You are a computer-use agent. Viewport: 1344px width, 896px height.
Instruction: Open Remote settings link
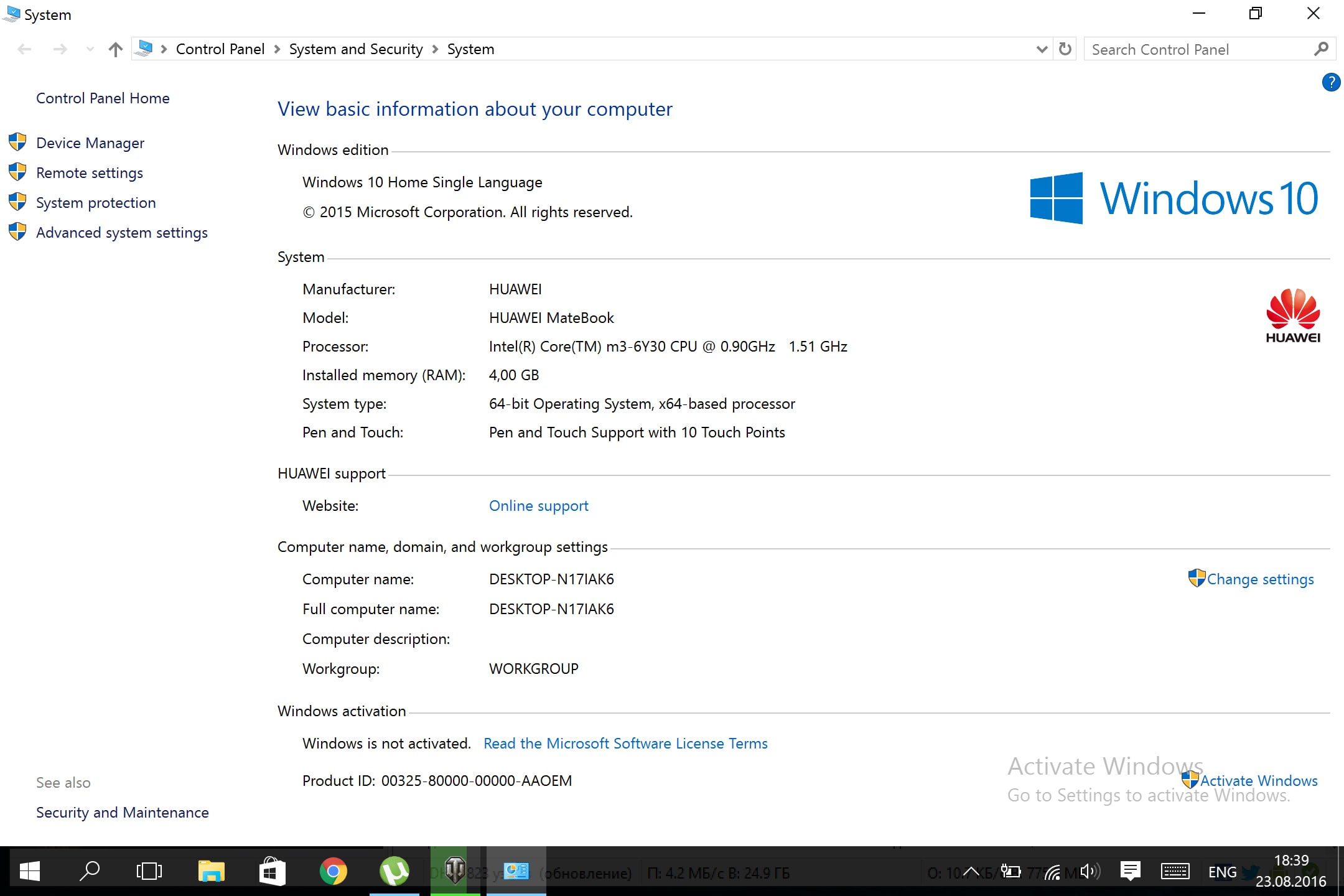[90, 173]
